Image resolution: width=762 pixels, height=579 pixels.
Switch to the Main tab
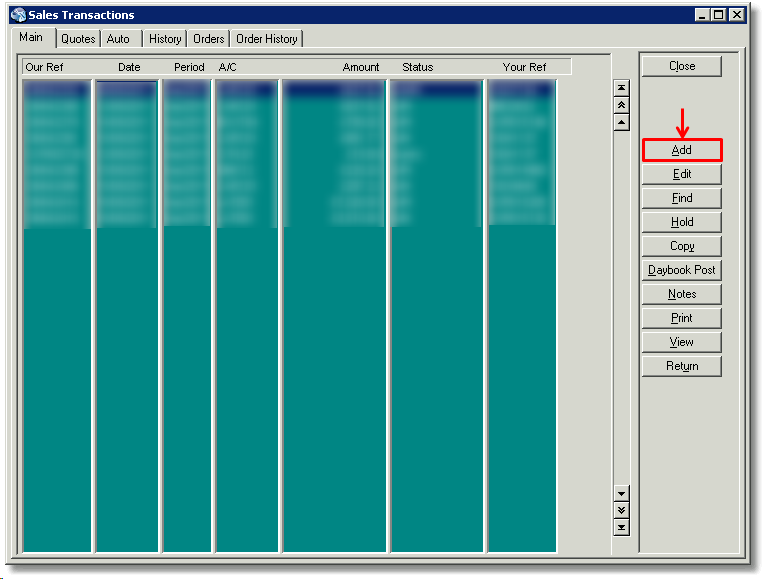pyautogui.click(x=32, y=37)
